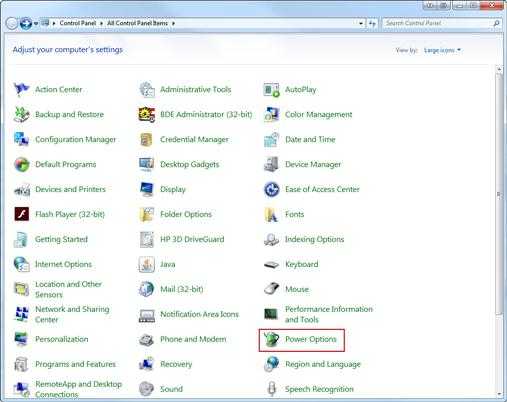Click the Speech Recognition microphone icon
The width and height of the screenshot is (507, 402).
[x=271, y=389]
